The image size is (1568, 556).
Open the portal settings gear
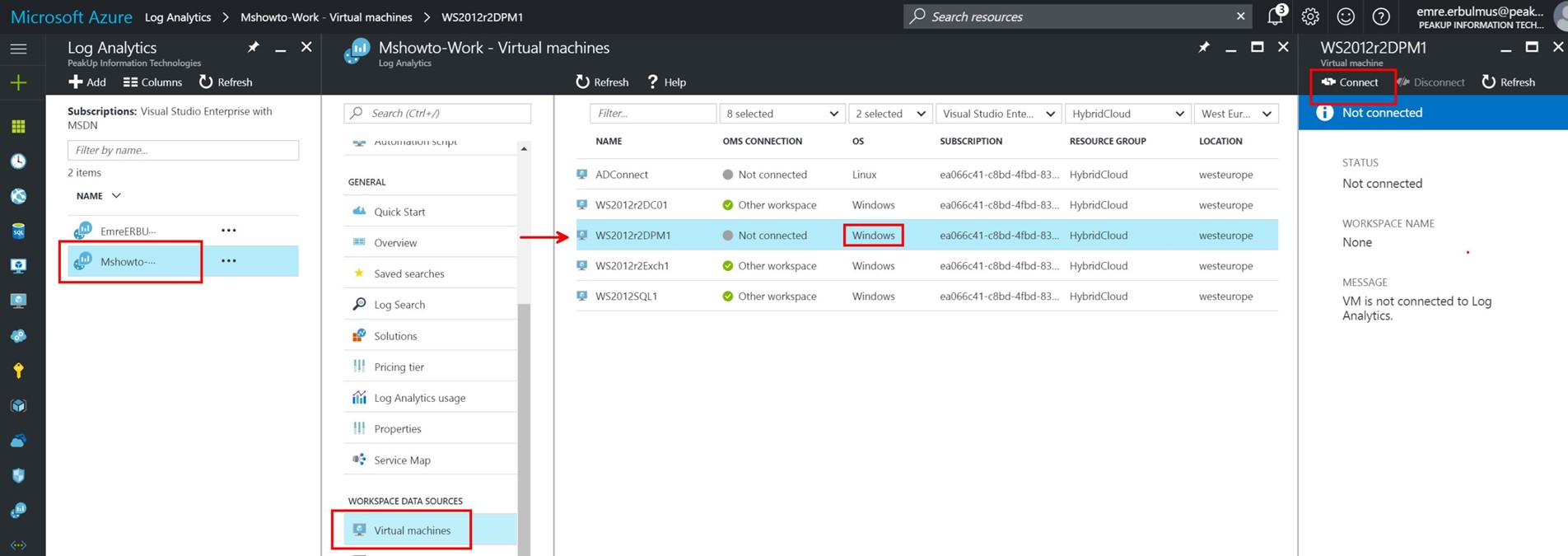click(1310, 16)
